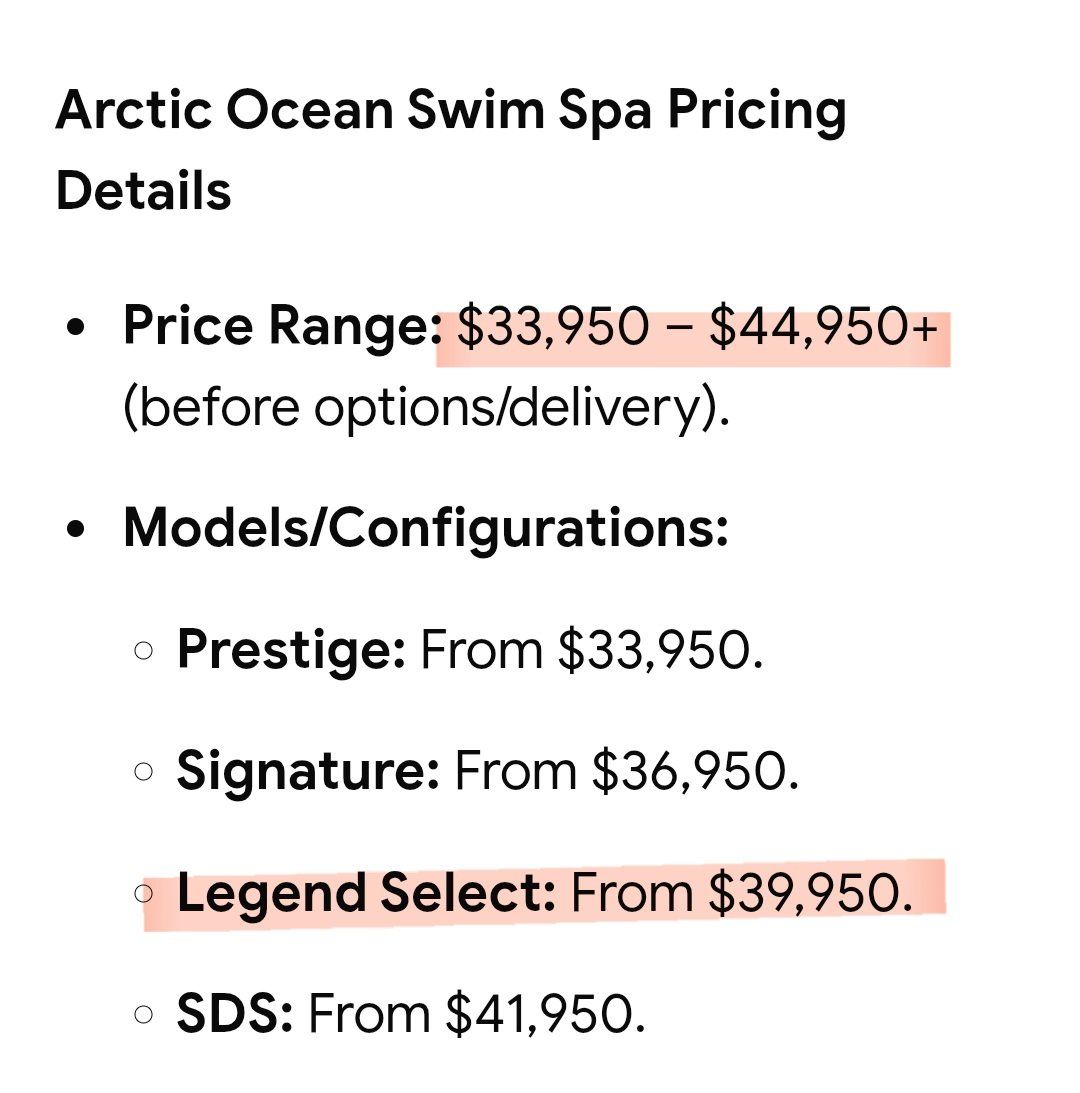
Task: Click the bold "Prestige:" model name
Action: pyautogui.click(x=291, y=650)
